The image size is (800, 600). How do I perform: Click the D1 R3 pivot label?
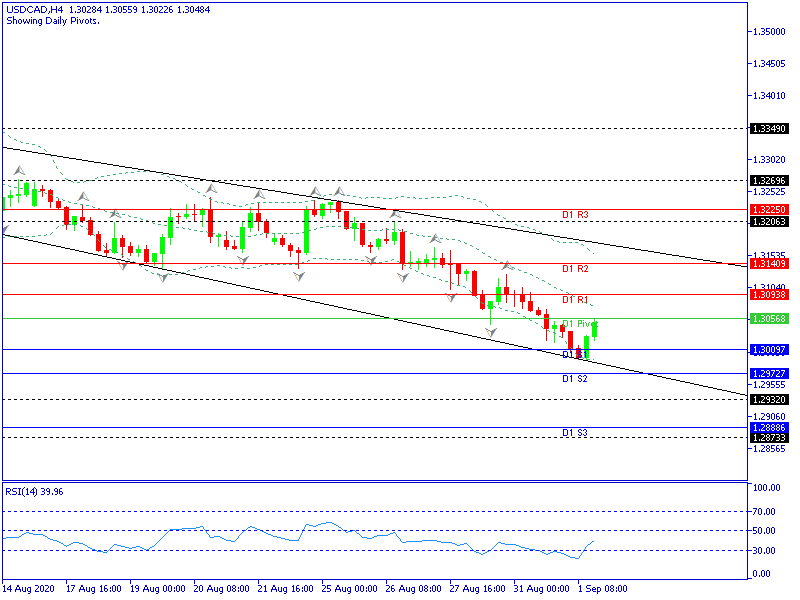point(574,215)
